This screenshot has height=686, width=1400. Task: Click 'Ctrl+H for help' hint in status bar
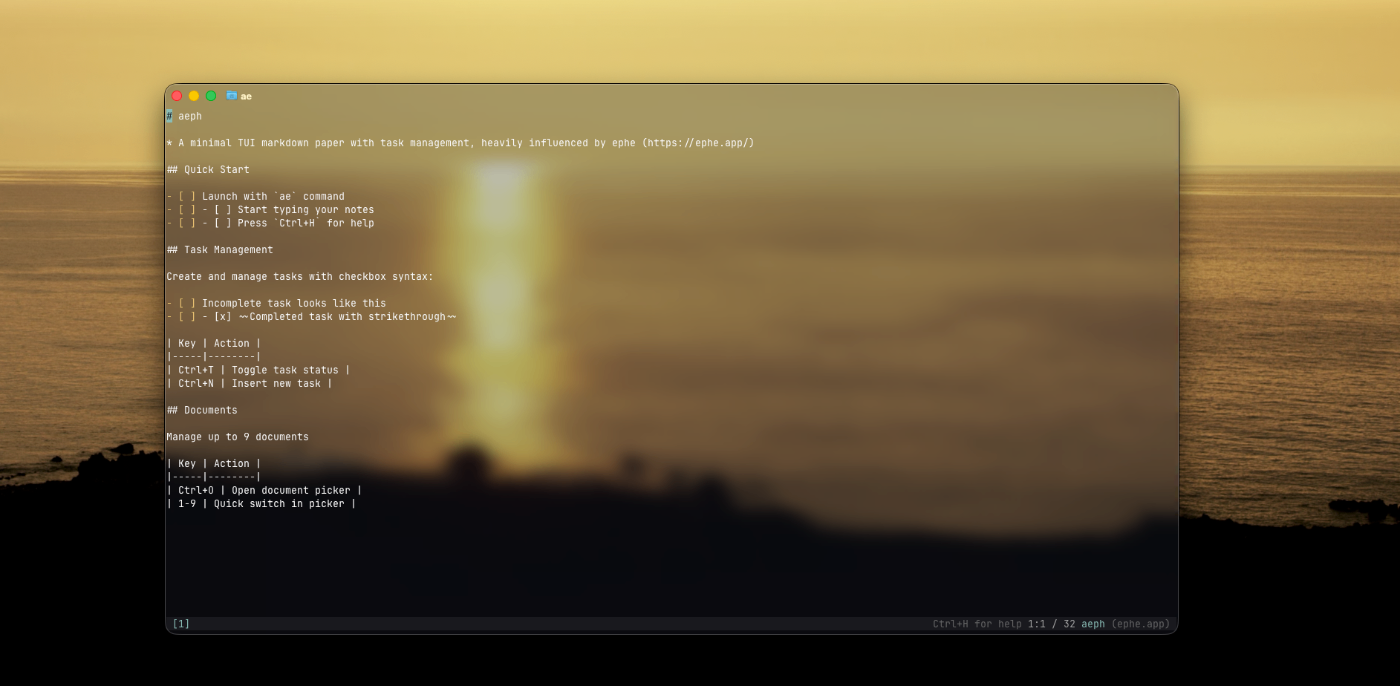(977, 624)
